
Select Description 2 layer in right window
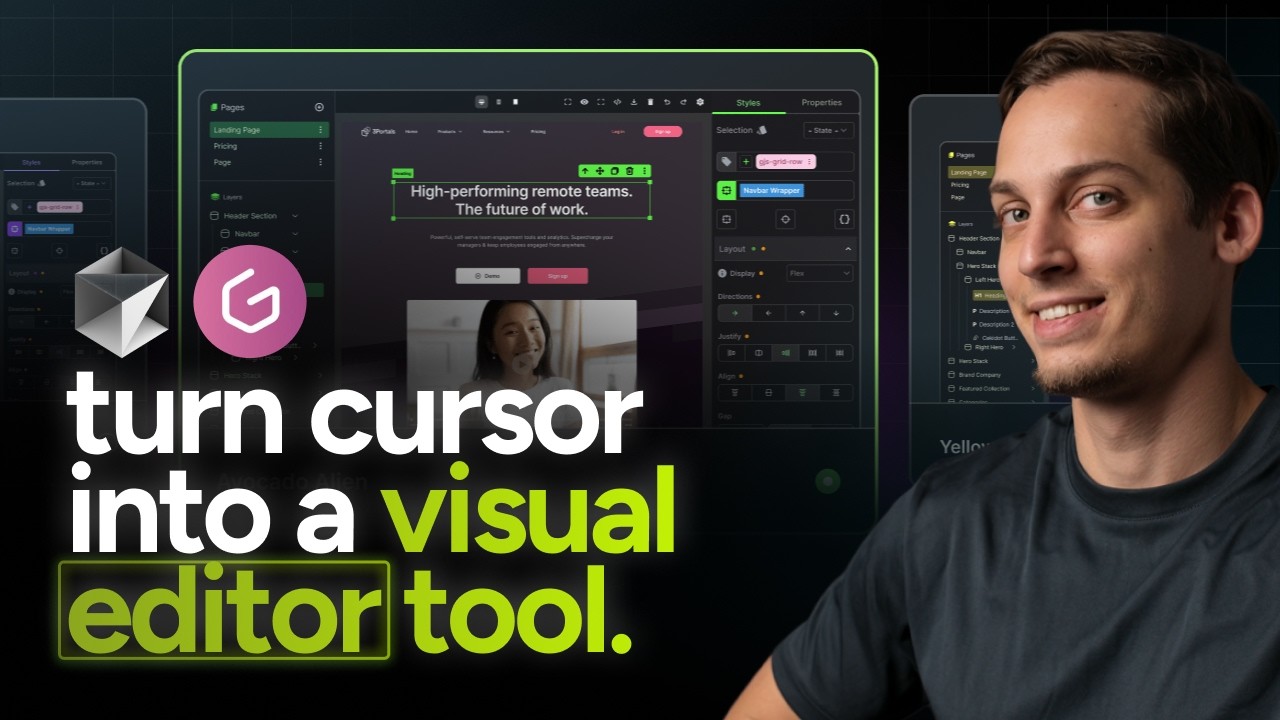(x=994, y=324)
